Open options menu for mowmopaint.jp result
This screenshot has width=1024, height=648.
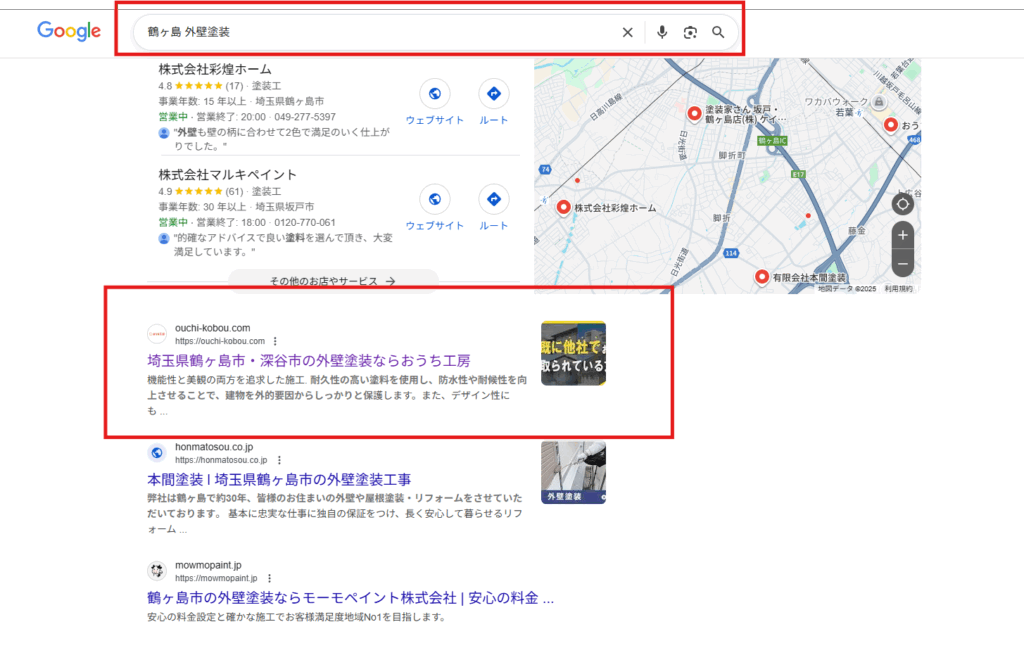click(x=269, y=578)
